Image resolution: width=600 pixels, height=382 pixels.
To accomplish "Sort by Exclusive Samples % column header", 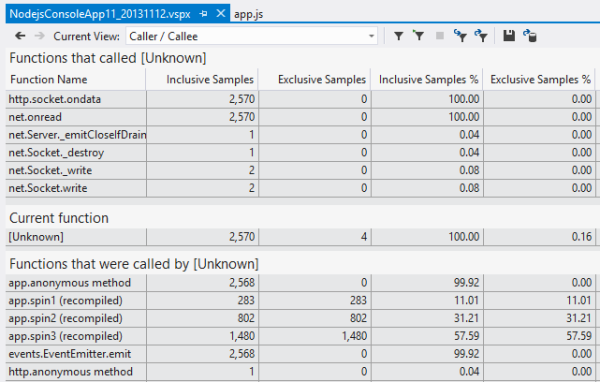I will pyautogui.click(x=539, y=79).
